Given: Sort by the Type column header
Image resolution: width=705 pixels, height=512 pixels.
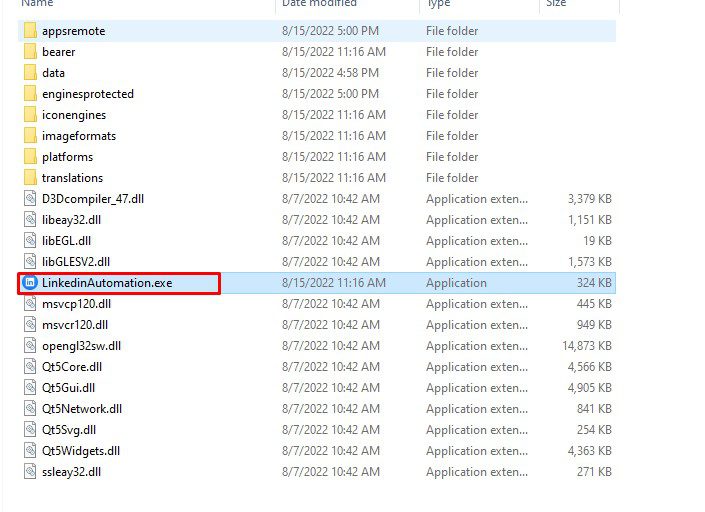Looking at the screenshot, I should pos(439,3).
